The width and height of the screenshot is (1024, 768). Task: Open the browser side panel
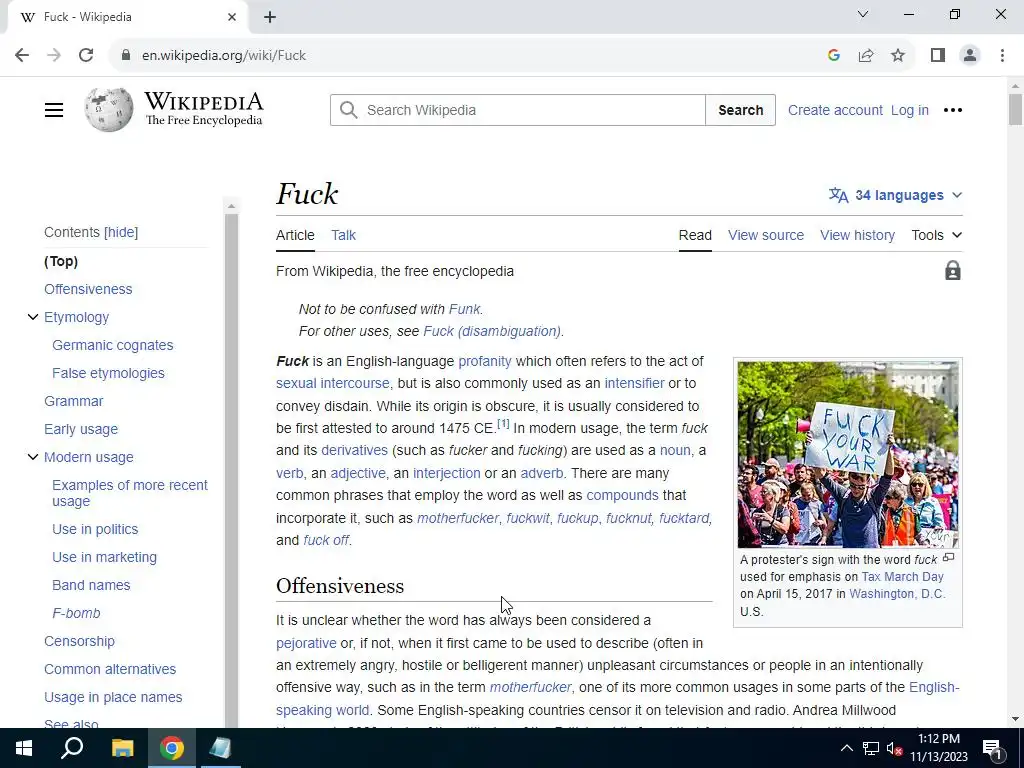click(938, 55)
